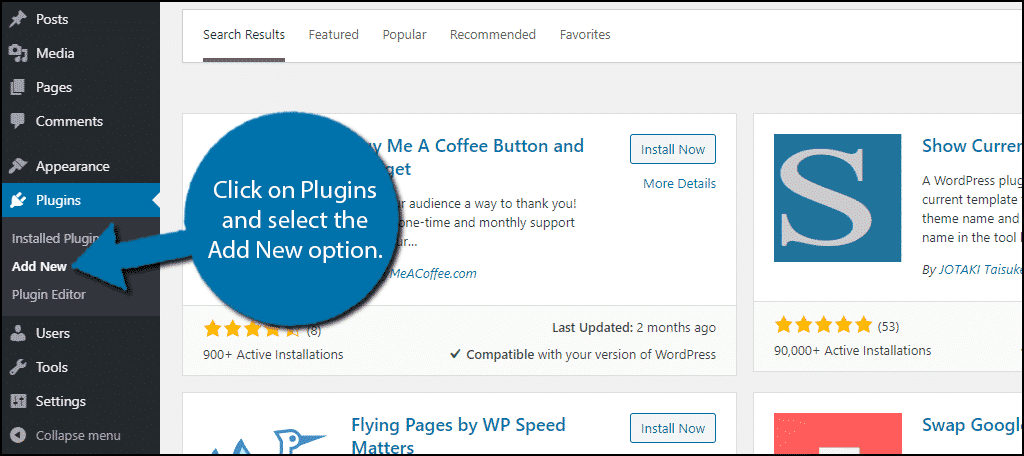The height and width of the screenshot is (456, 1024).
Task: Click the Plugins plug icon
Action: tap(18, 200)
